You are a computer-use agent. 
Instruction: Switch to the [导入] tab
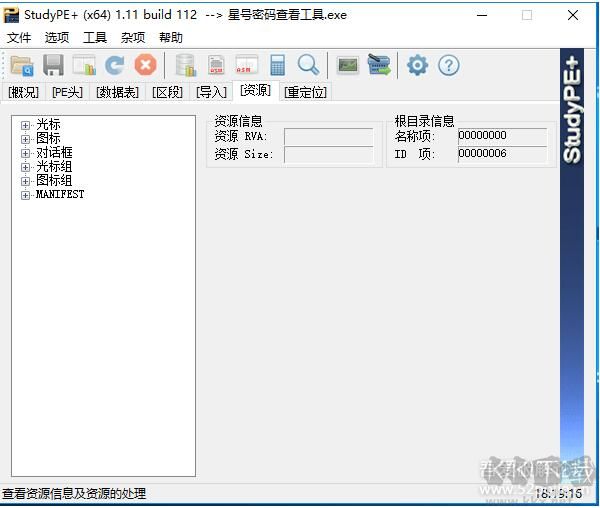point(212,92)
